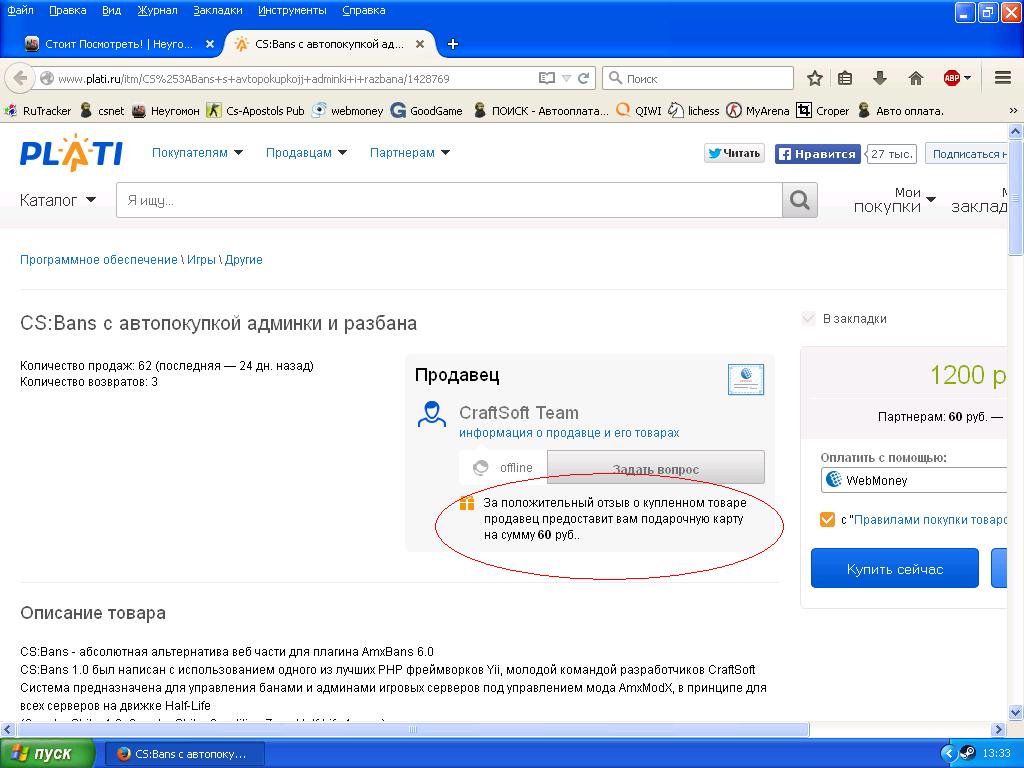Open RuTracker bookmark
Viewport: 1024px width, 768px height.
pos(38,111)
